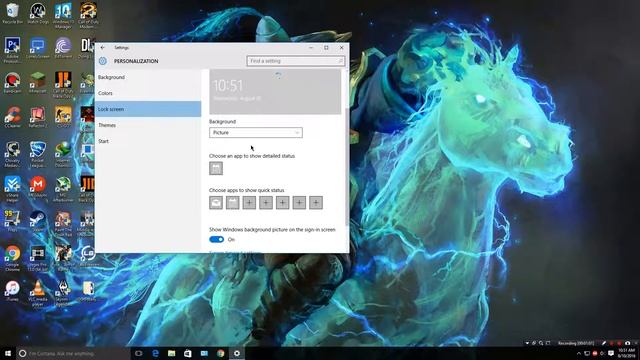
Task: Open Windows 10 Manager desktop shortcut
Action: (x=63, y=15)
